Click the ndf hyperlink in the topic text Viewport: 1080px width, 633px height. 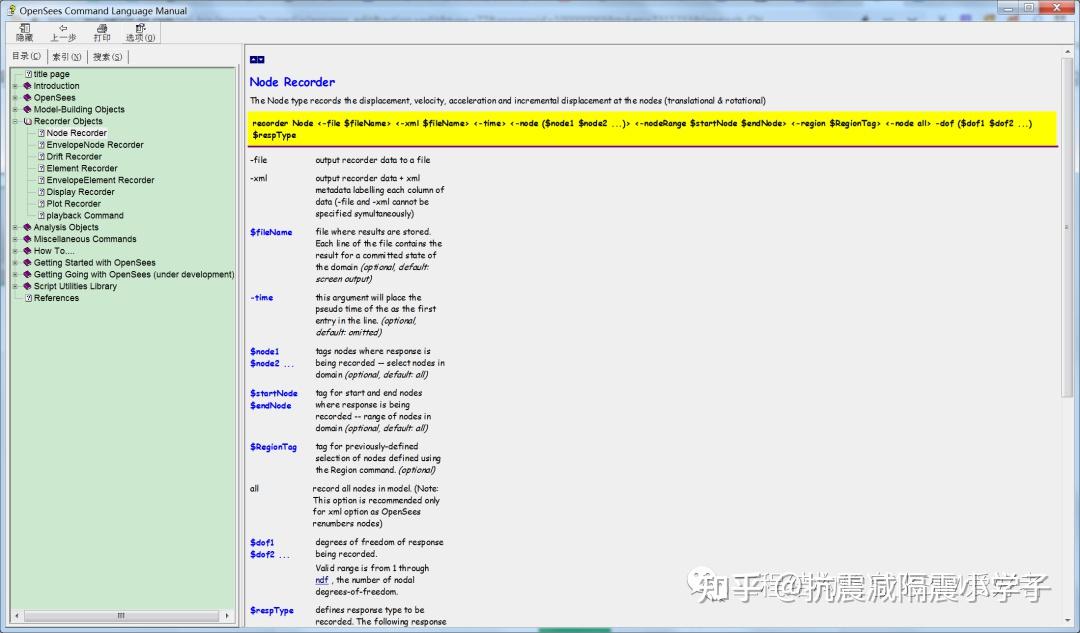point(321,579)
